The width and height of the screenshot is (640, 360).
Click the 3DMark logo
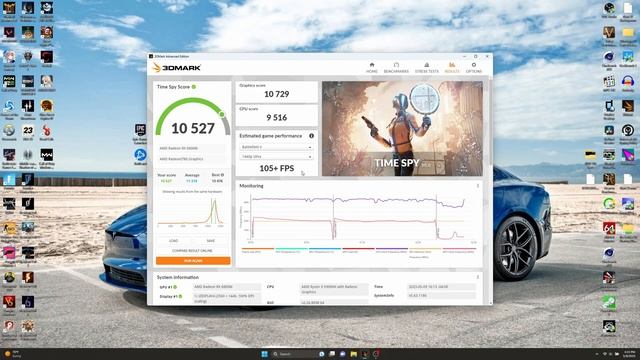(176, 68)
